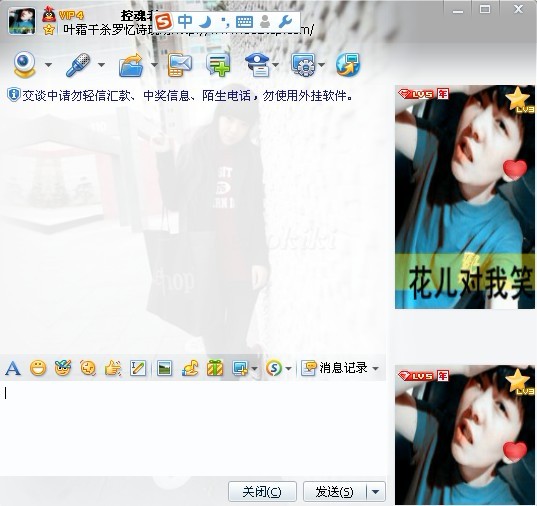The width and height of the screenshot is (537, 506).
Task: Expand the Sogou search dropdown arrow
Action: click(x=288, y=369)
